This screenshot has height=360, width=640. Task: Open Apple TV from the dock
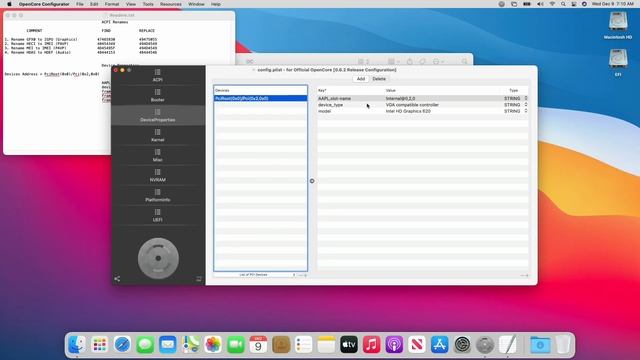click(x=349, y=345)
